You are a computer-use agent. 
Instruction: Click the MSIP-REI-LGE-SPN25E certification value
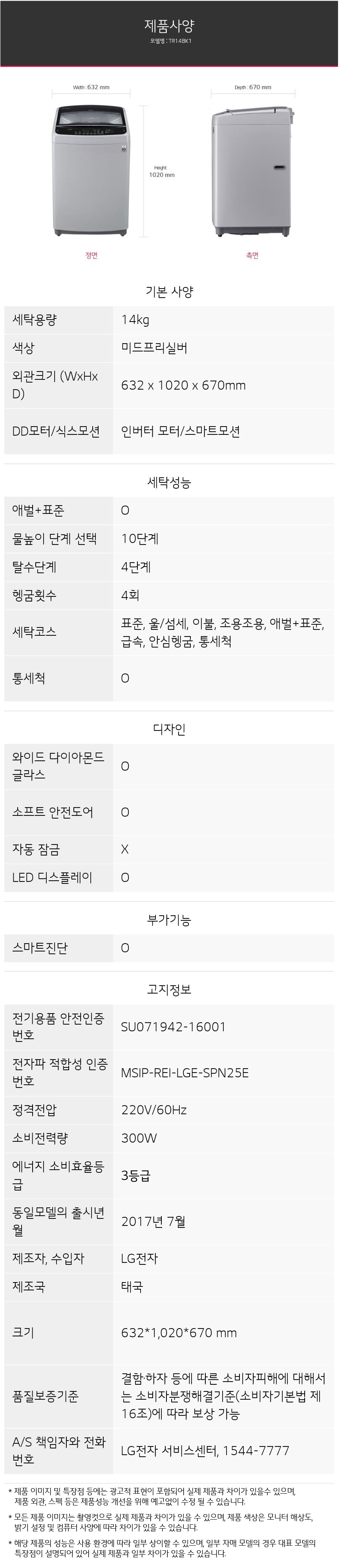click(x=185, y=1073)
